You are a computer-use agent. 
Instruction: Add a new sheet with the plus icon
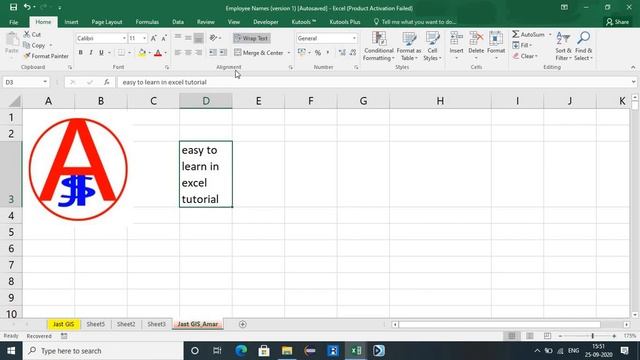(242, 324)
